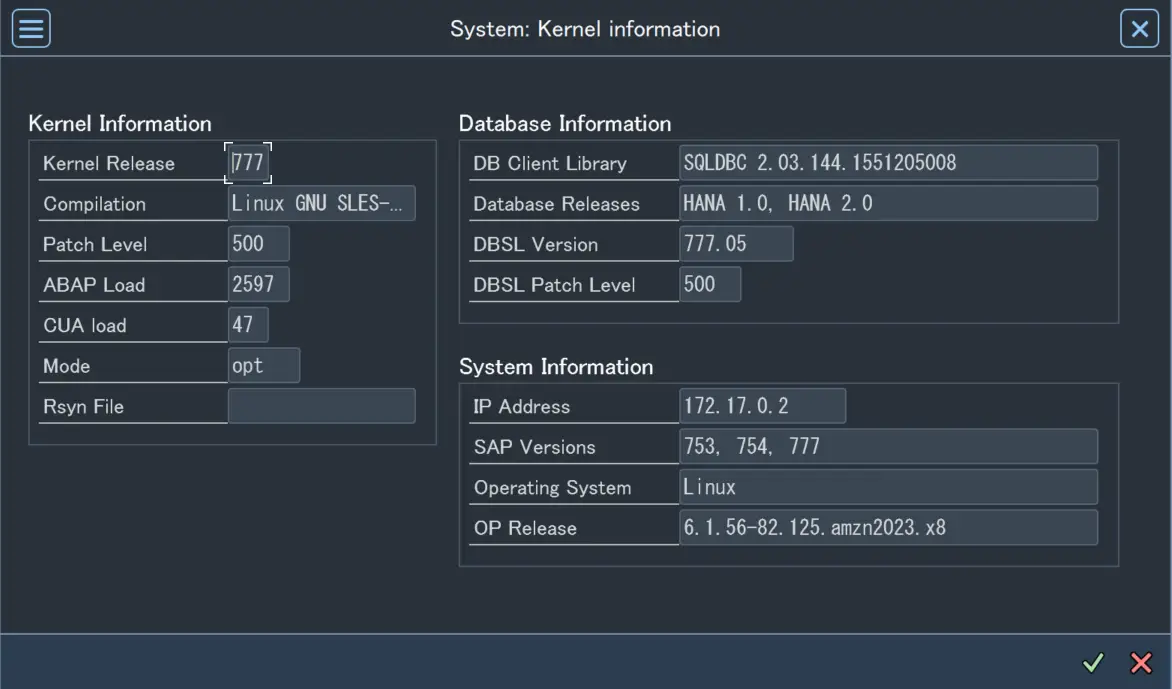The height and width of the screenshot is (689, 1172).
Task: Click the Patch Level label
Action: click(95, 244)
